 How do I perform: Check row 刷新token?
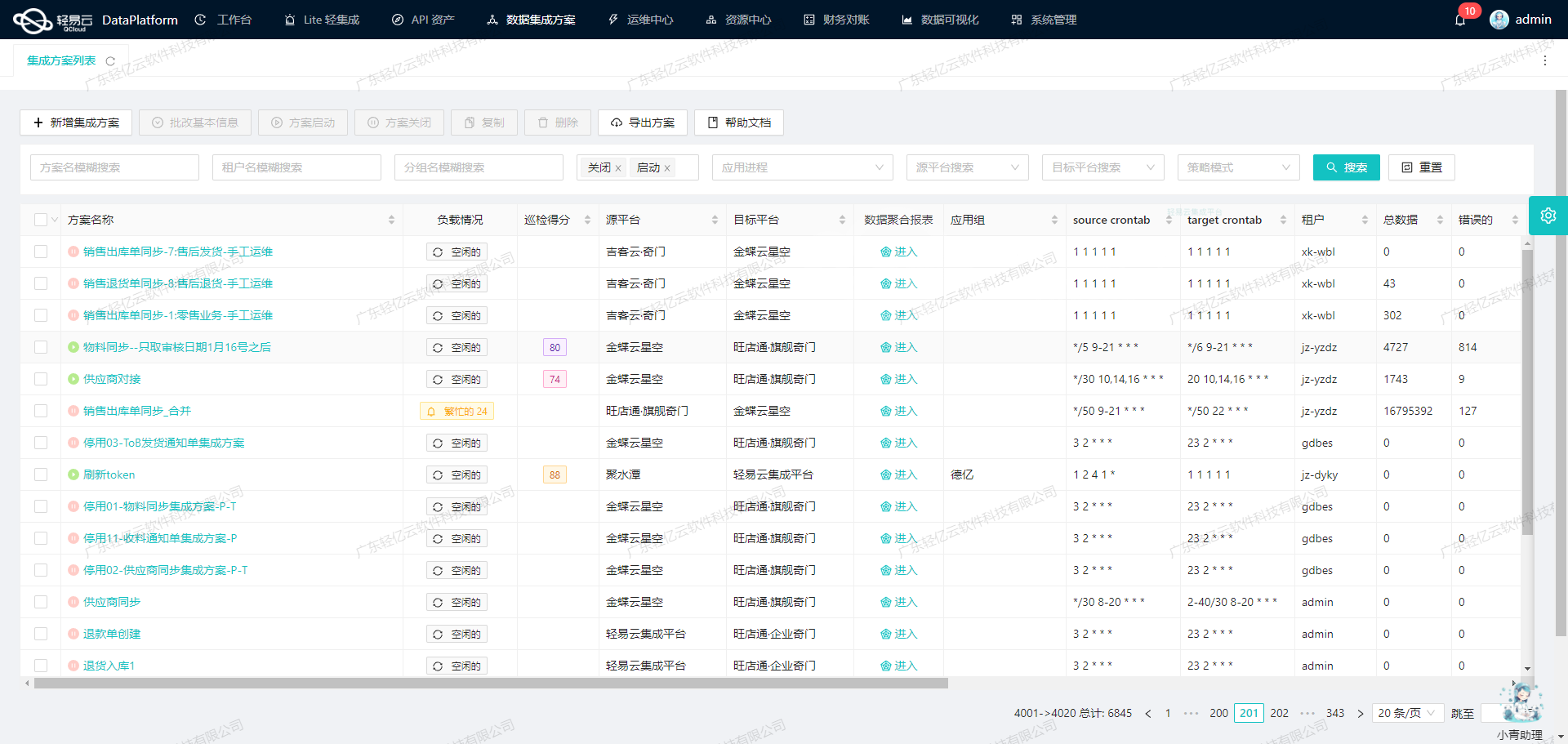click(41, 474)
